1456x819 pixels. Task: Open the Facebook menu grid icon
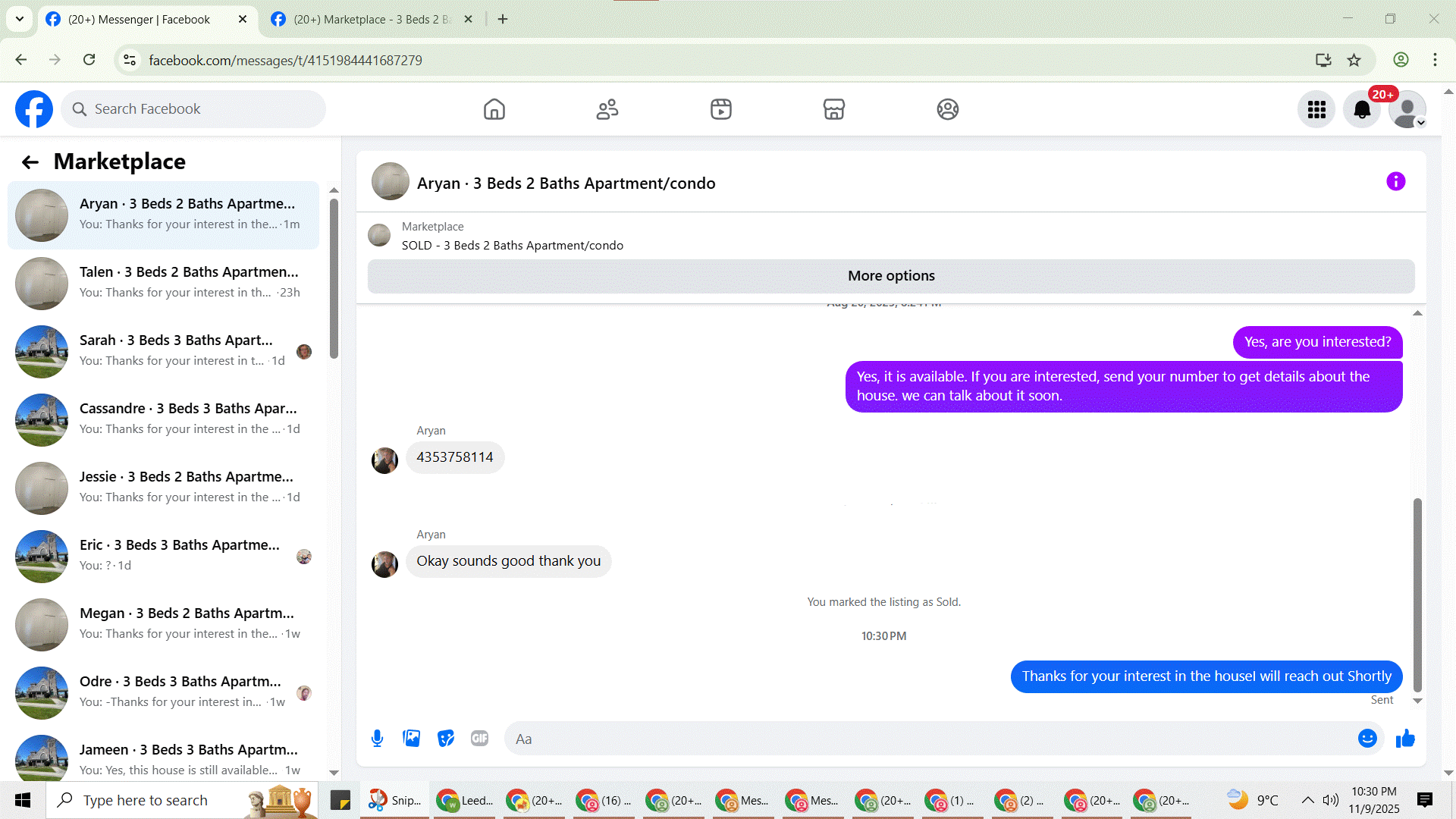1316,110
